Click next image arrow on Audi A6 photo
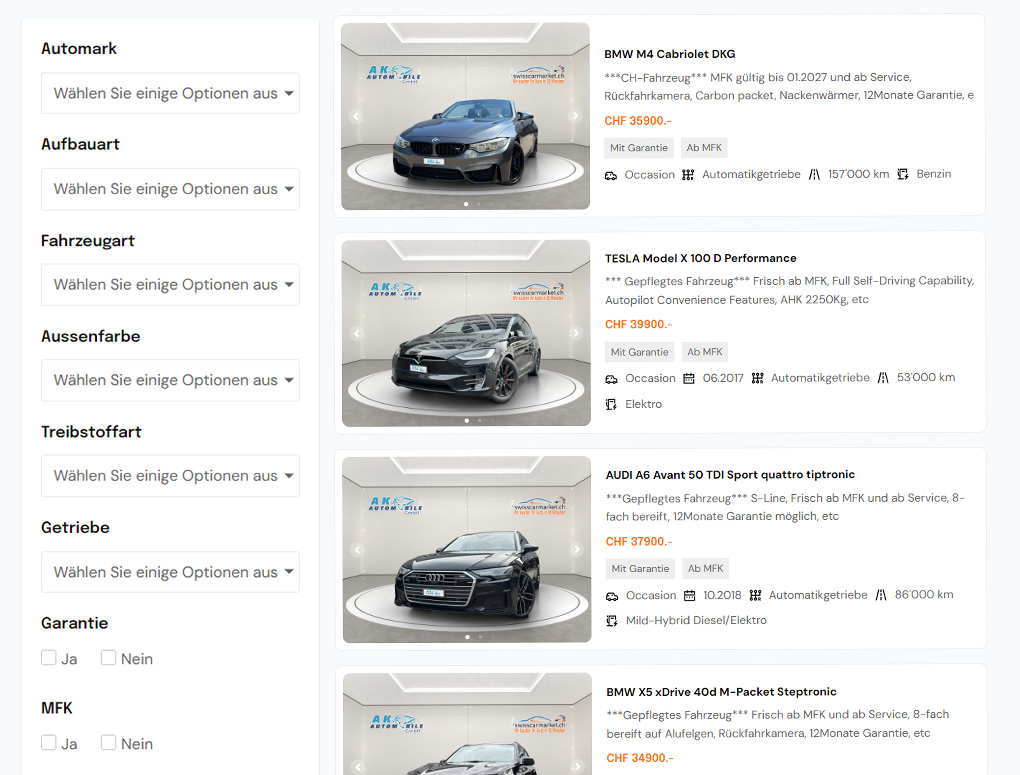 click(577, 550)
